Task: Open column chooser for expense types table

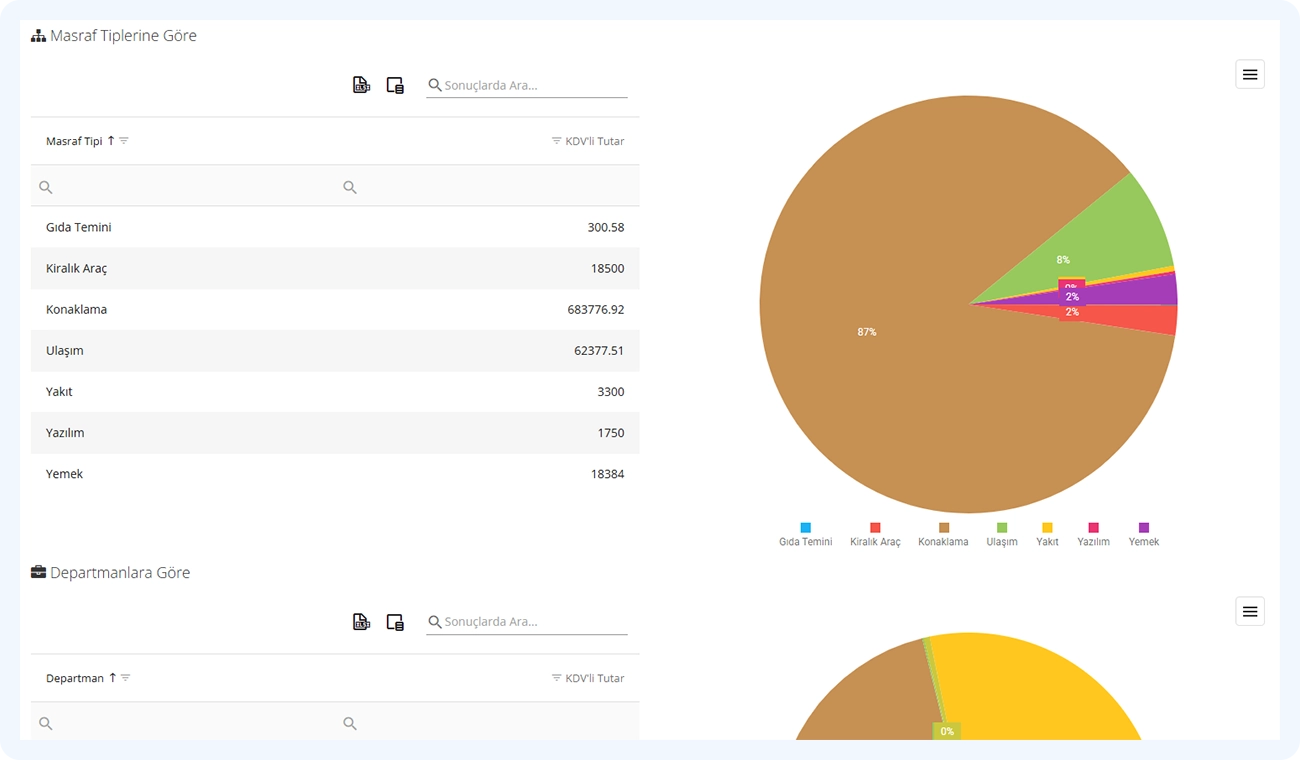Action: 395,85
